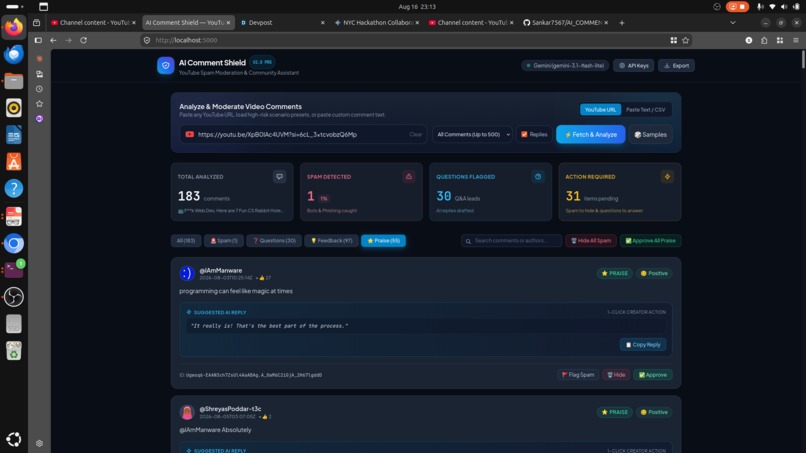Open the Samples presets

pos(650,134)
